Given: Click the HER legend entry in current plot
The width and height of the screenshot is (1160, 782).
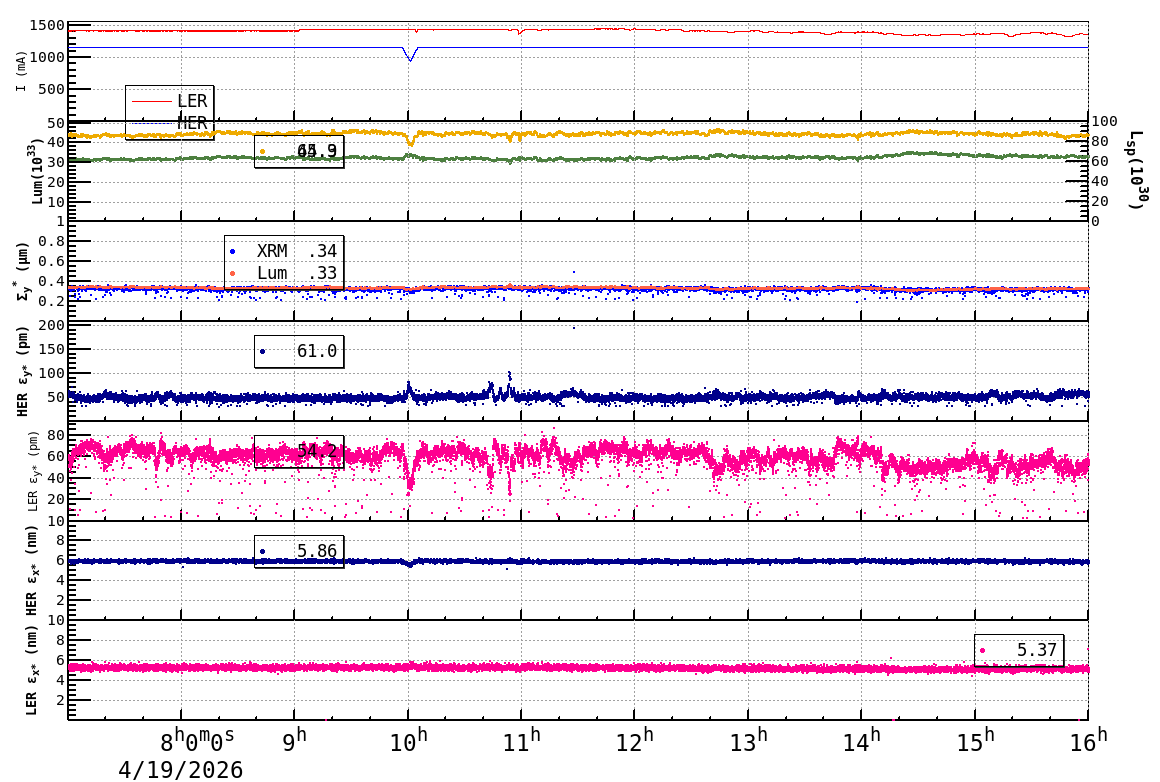Looking at the screenshot, I should tap(170, 123).
